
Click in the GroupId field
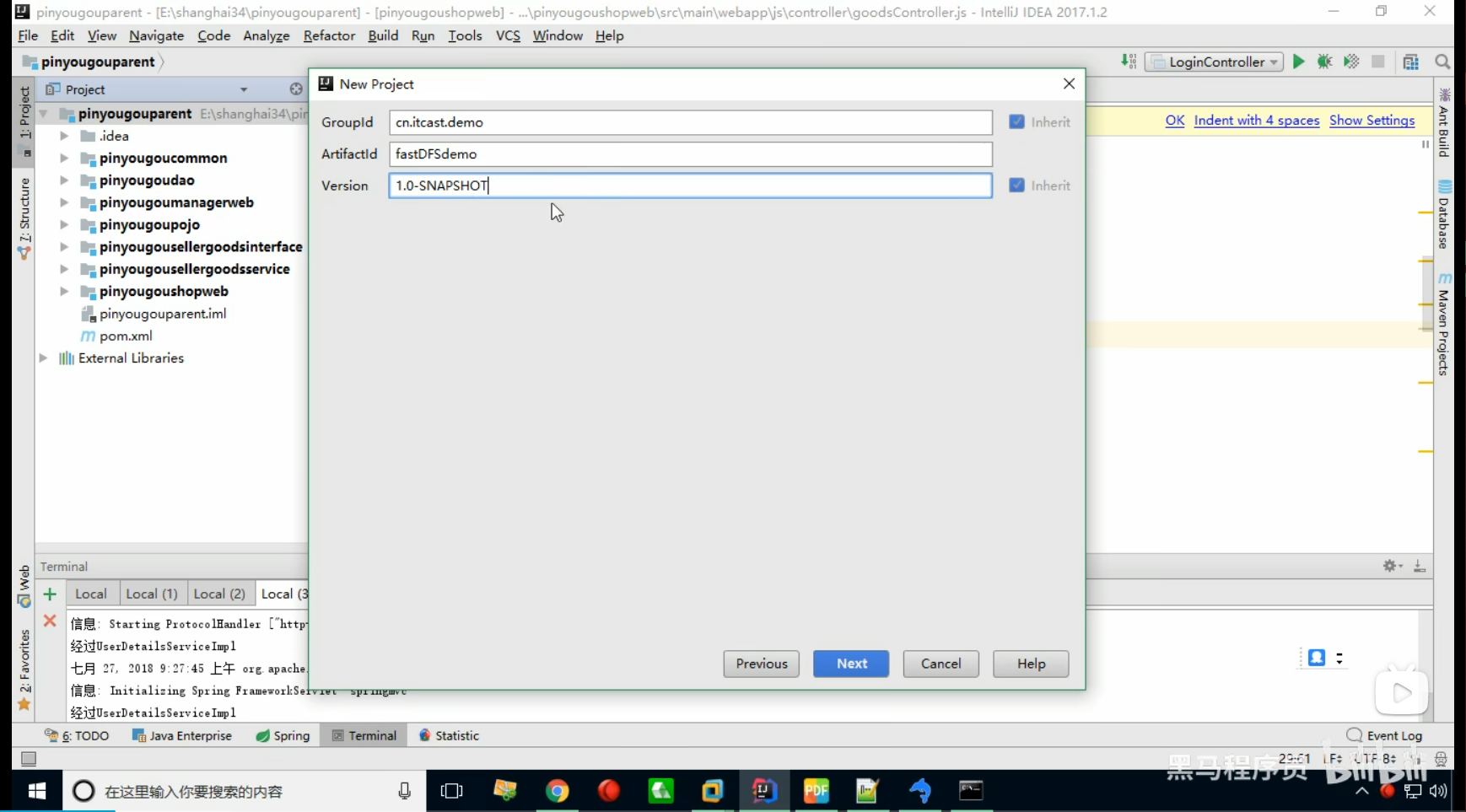coord(691,122)
